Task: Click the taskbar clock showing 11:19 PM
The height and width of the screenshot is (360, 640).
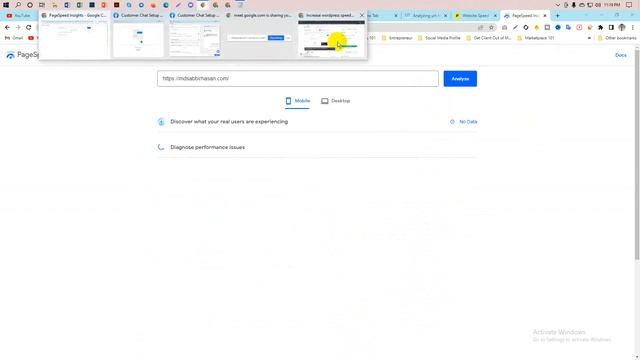Action: click(x=612, y=5)
